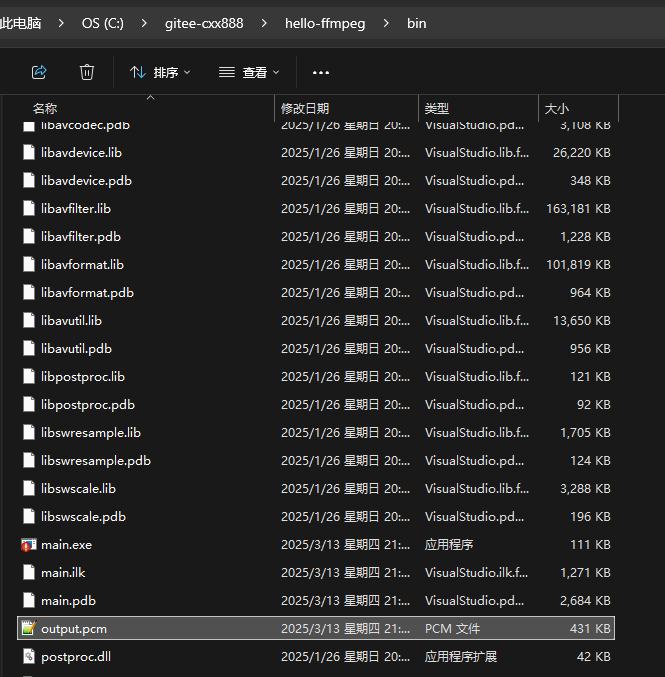The image size is (665, 677).
Task: Open the 查看 view dropdown
Action: pyautogui.click(x=249, y=72)
